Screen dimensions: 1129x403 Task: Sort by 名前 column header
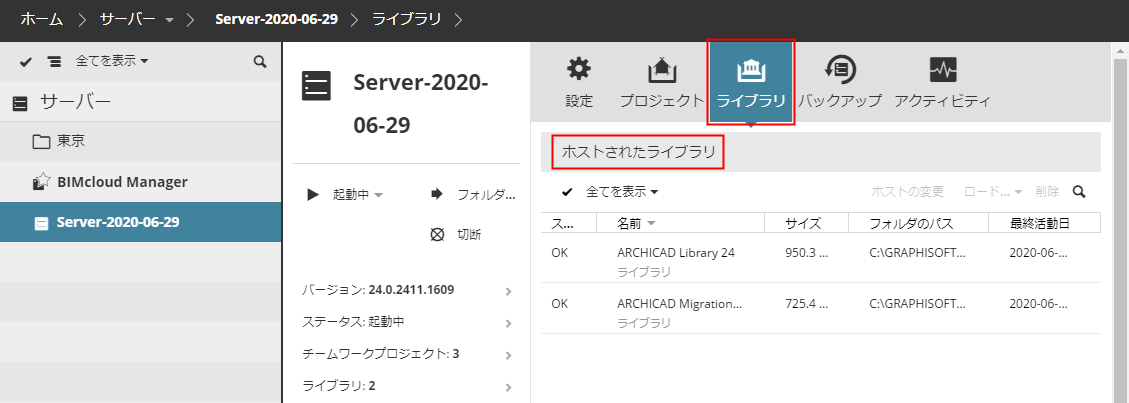coord(680,223)
